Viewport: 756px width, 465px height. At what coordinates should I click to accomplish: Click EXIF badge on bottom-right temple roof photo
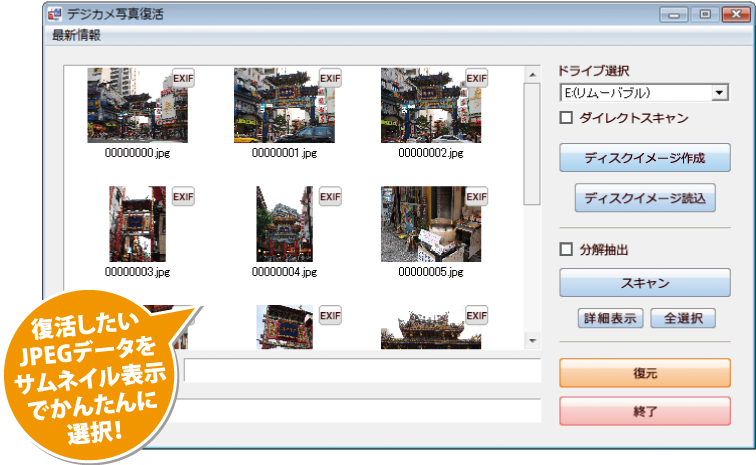click(476, 315)
